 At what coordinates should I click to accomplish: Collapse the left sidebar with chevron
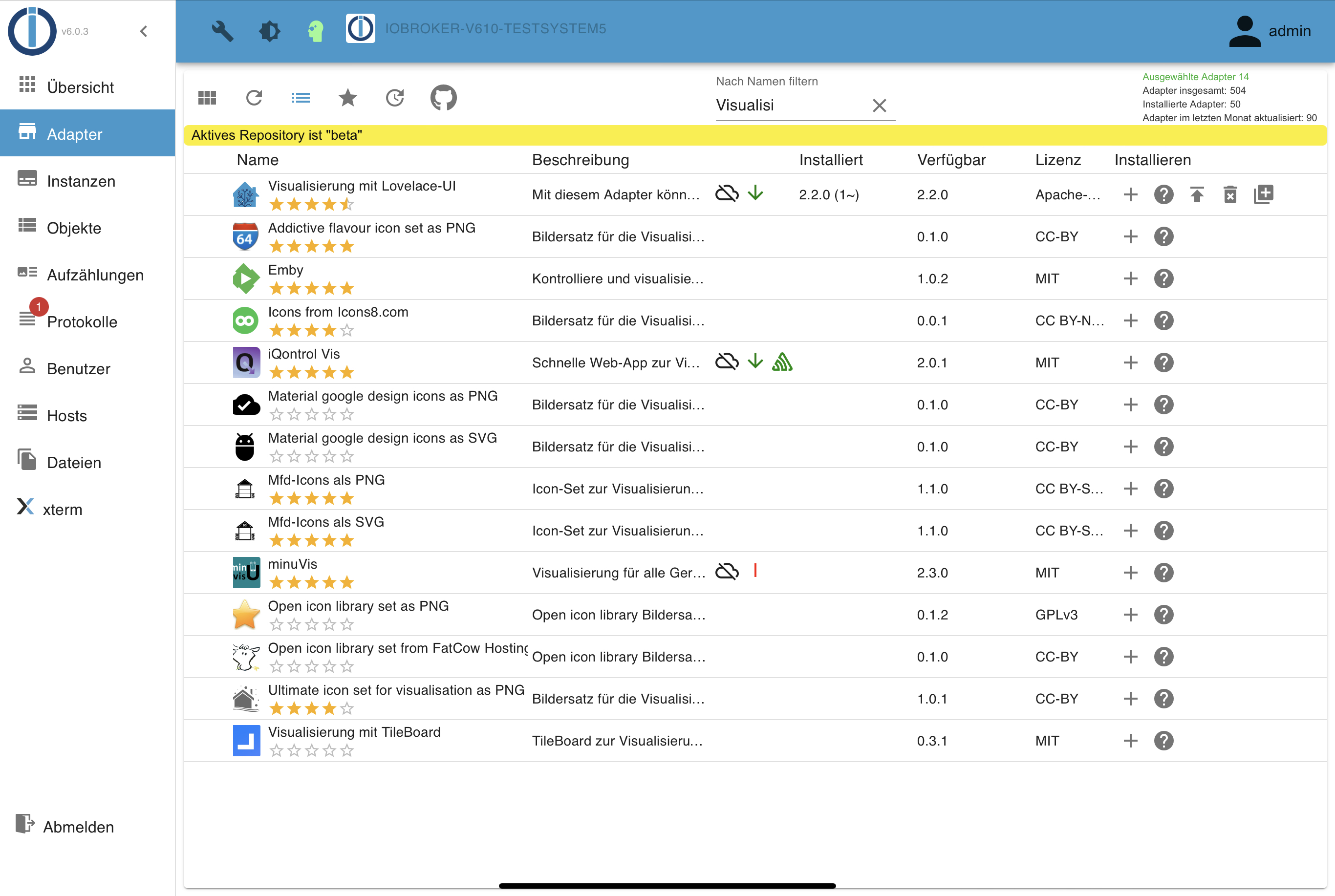click(x=144, y=31)
